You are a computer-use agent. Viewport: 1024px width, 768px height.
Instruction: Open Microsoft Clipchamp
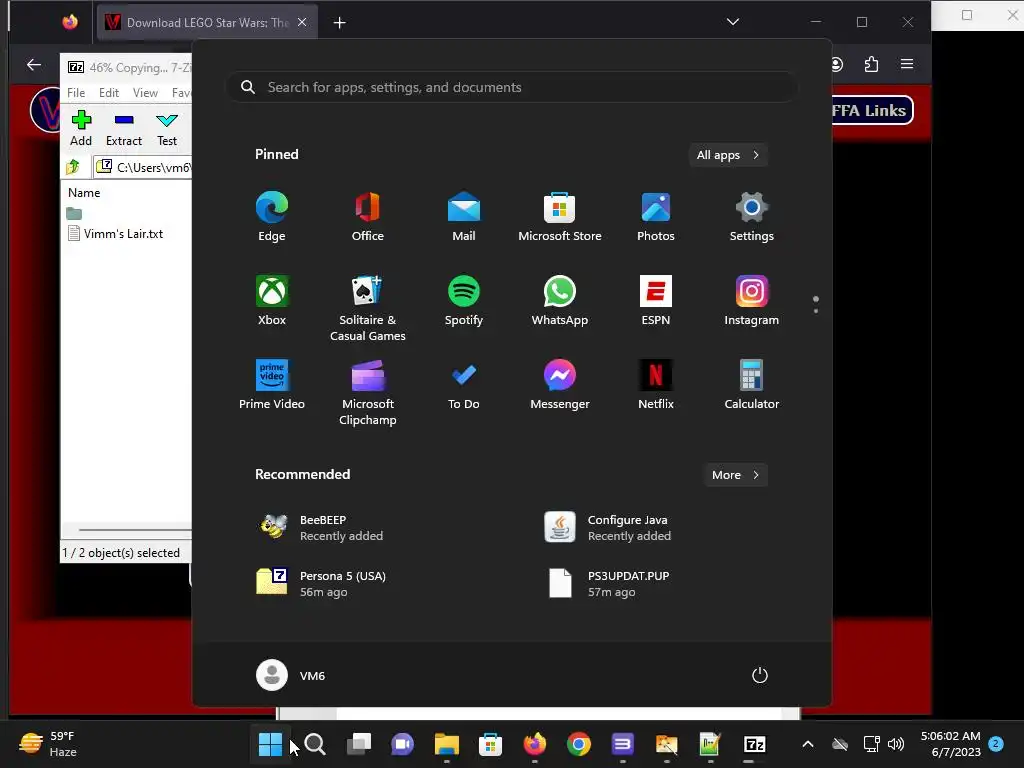coord(368,392)
